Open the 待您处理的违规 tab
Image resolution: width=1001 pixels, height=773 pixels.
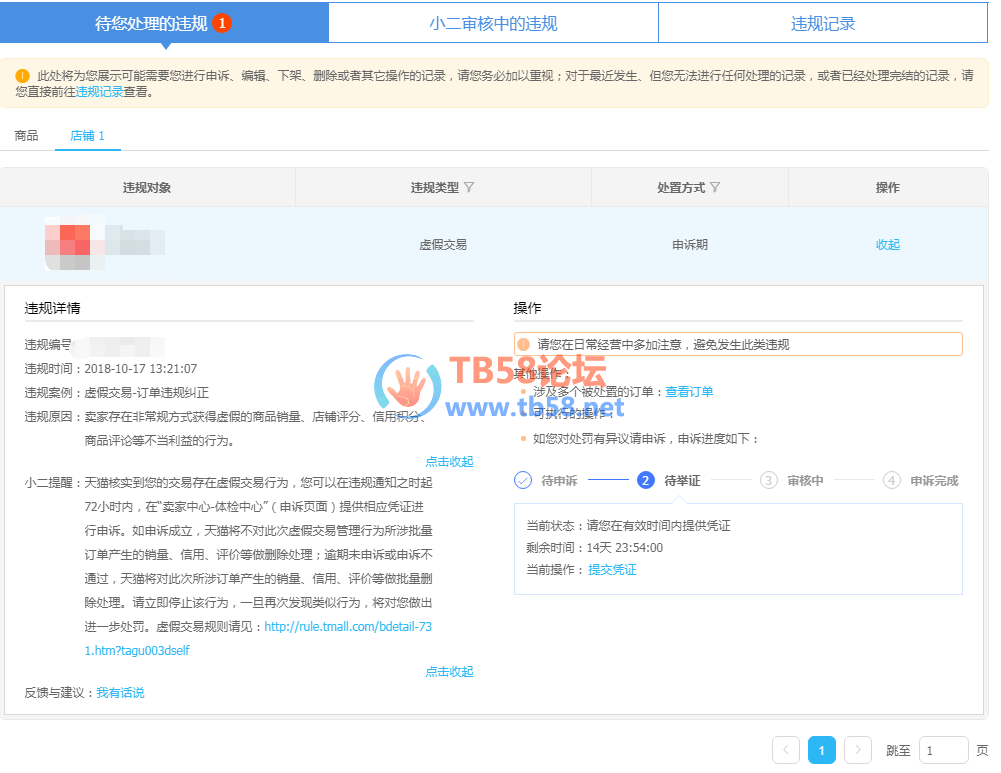(x=164, y=23)
